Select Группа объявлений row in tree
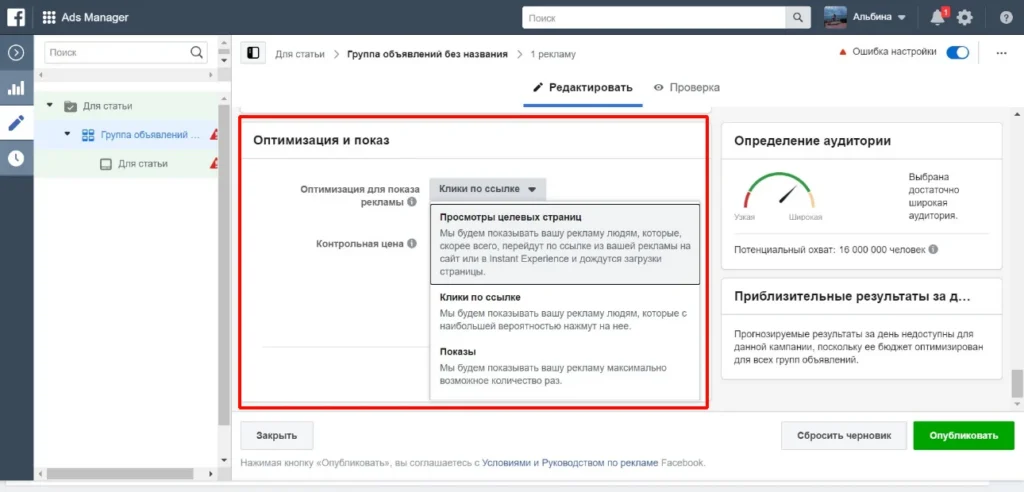Screen dimensions: 1024x492 click(x=127, y=135)
